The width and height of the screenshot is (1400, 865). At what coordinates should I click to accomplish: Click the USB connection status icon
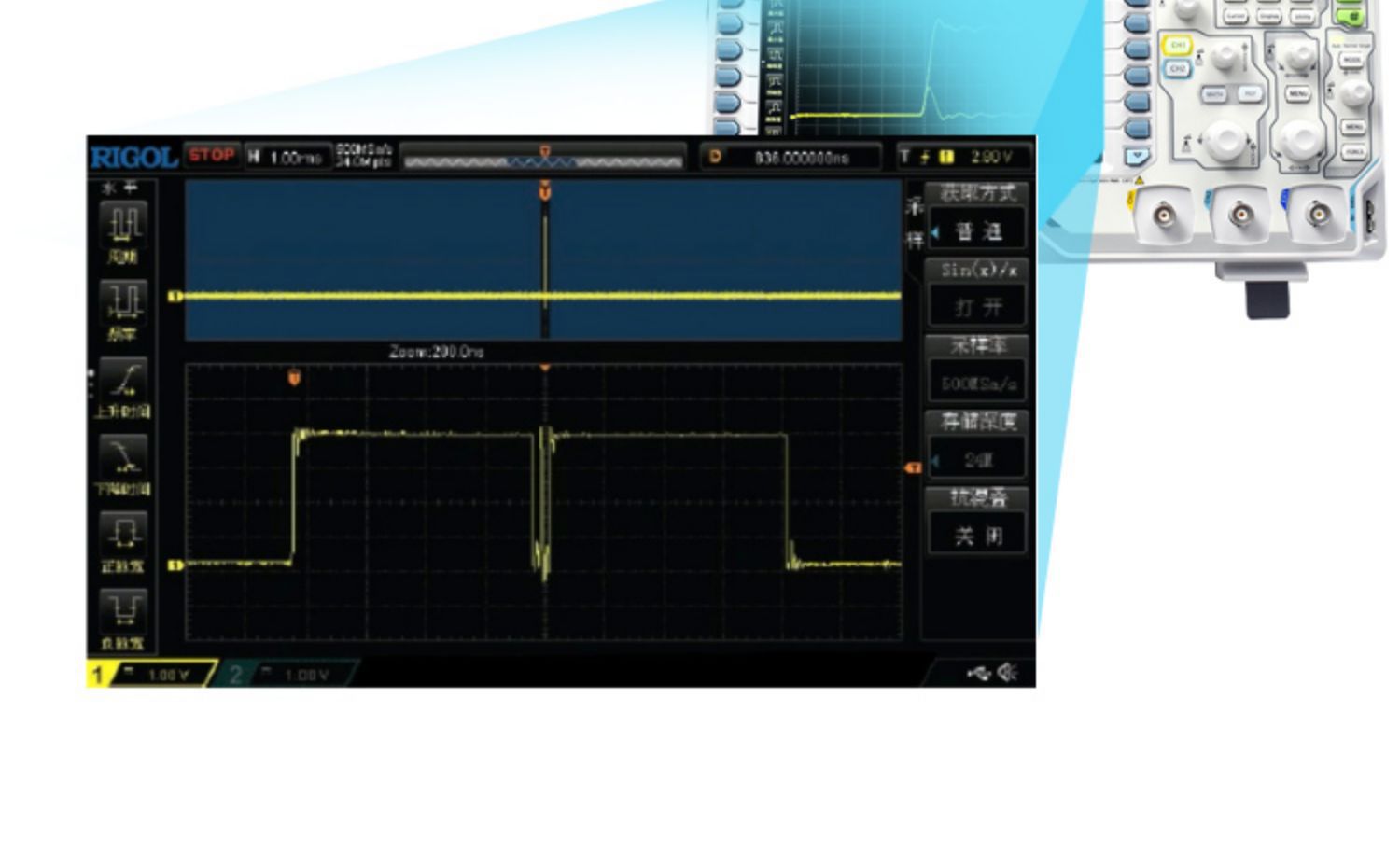pyautogui.click(x=978, y=673)
